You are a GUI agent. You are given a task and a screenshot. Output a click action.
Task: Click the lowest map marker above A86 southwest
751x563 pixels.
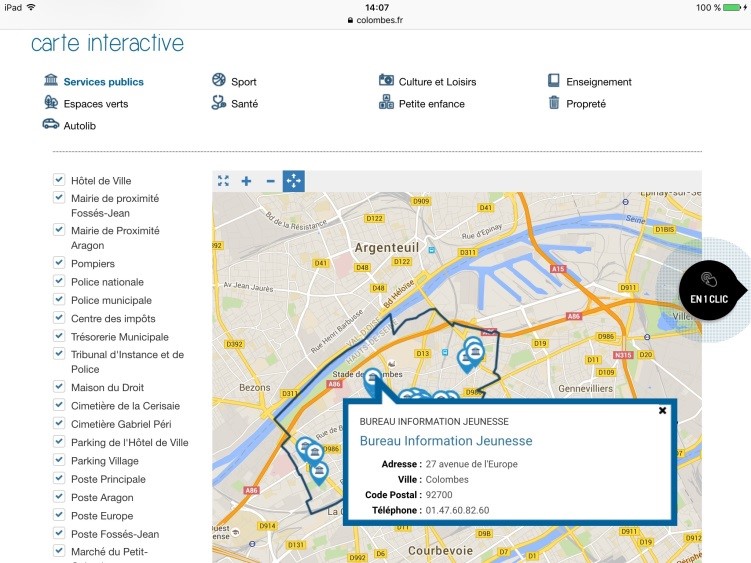click(319, 473)
